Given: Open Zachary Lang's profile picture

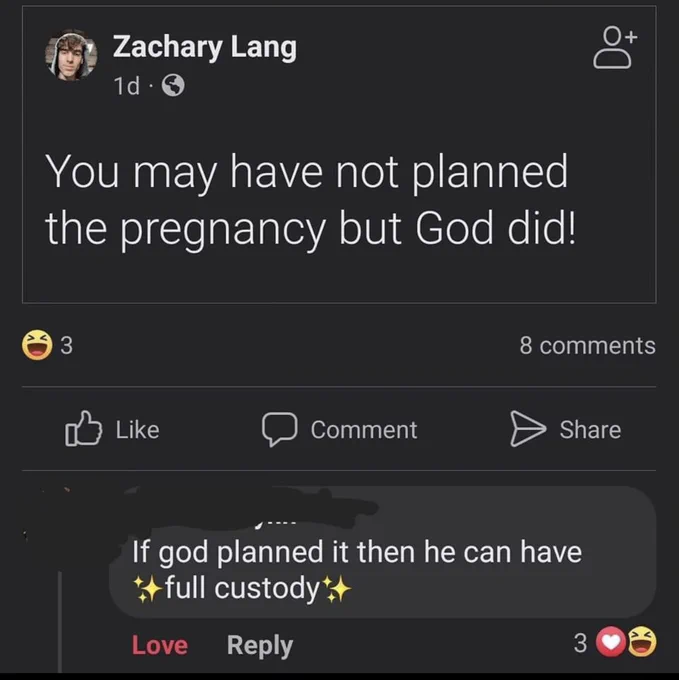Looking at the screenshot, I should point(71,56).
